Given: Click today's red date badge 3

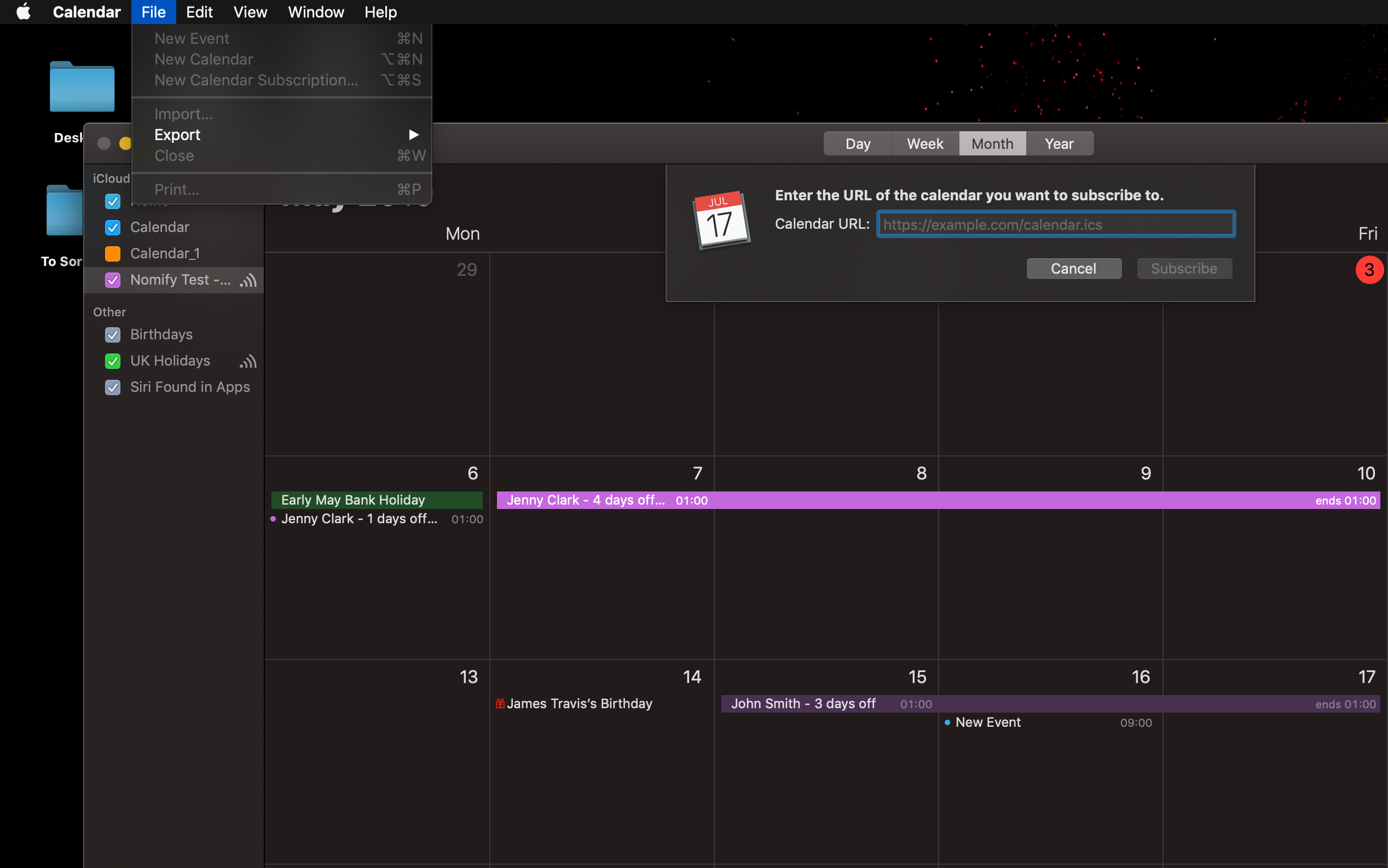Looking at the screenshot, I should [x=1369, y=270].
